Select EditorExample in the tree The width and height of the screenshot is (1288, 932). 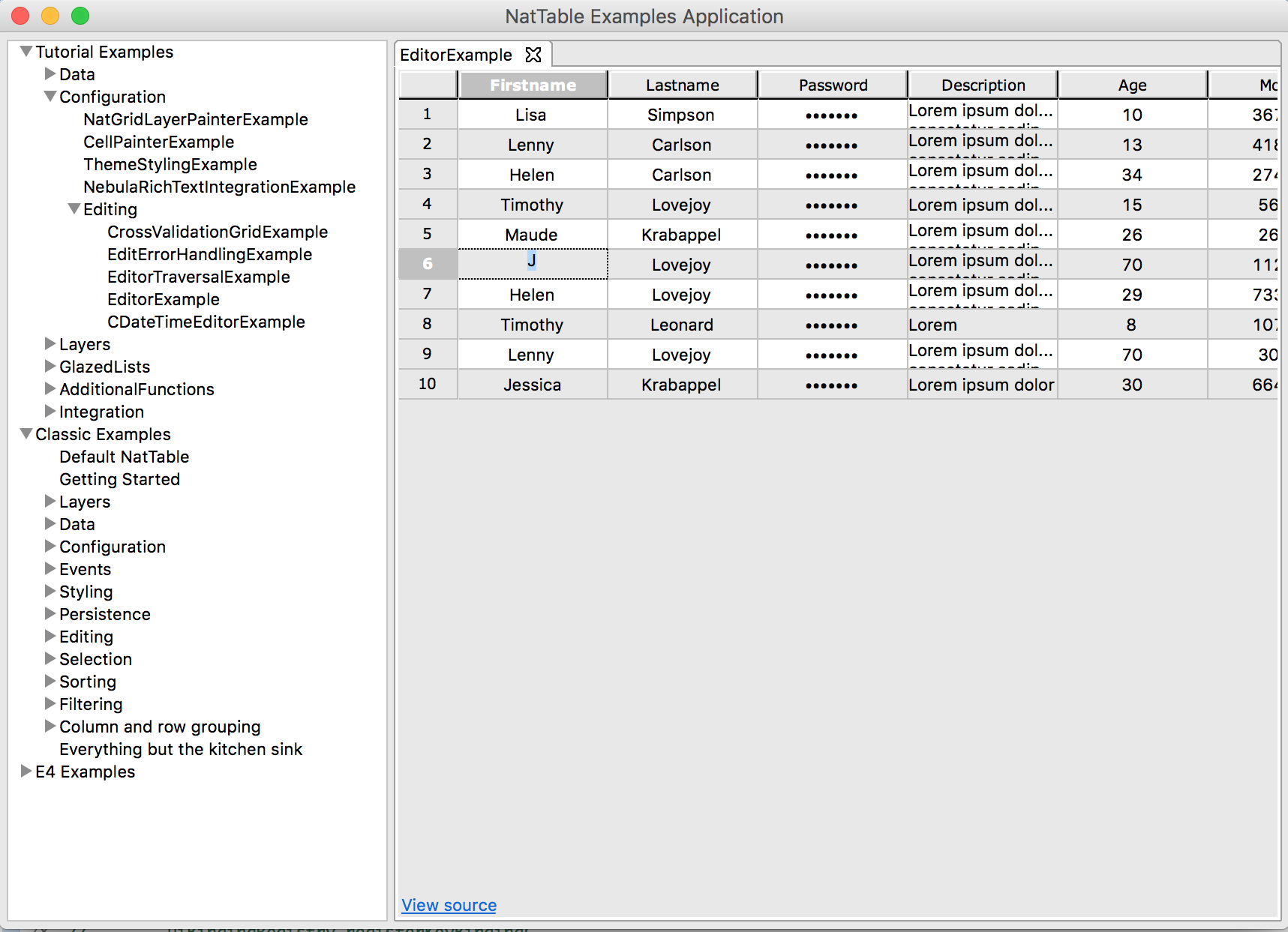[164, 299]
